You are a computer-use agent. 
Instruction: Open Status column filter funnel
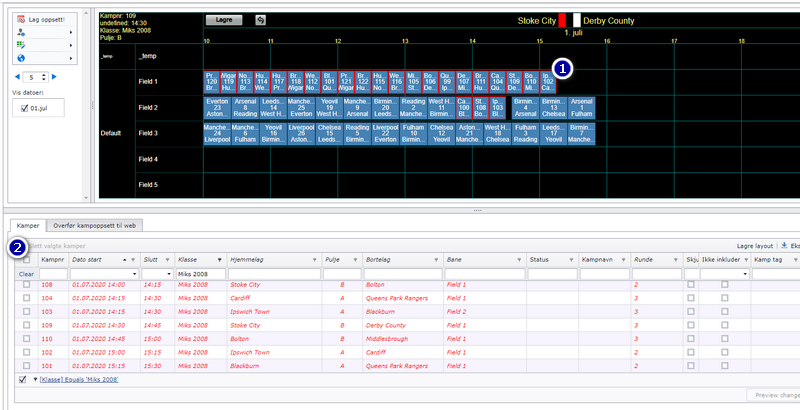pyautogui.click(x=571, y=260)
